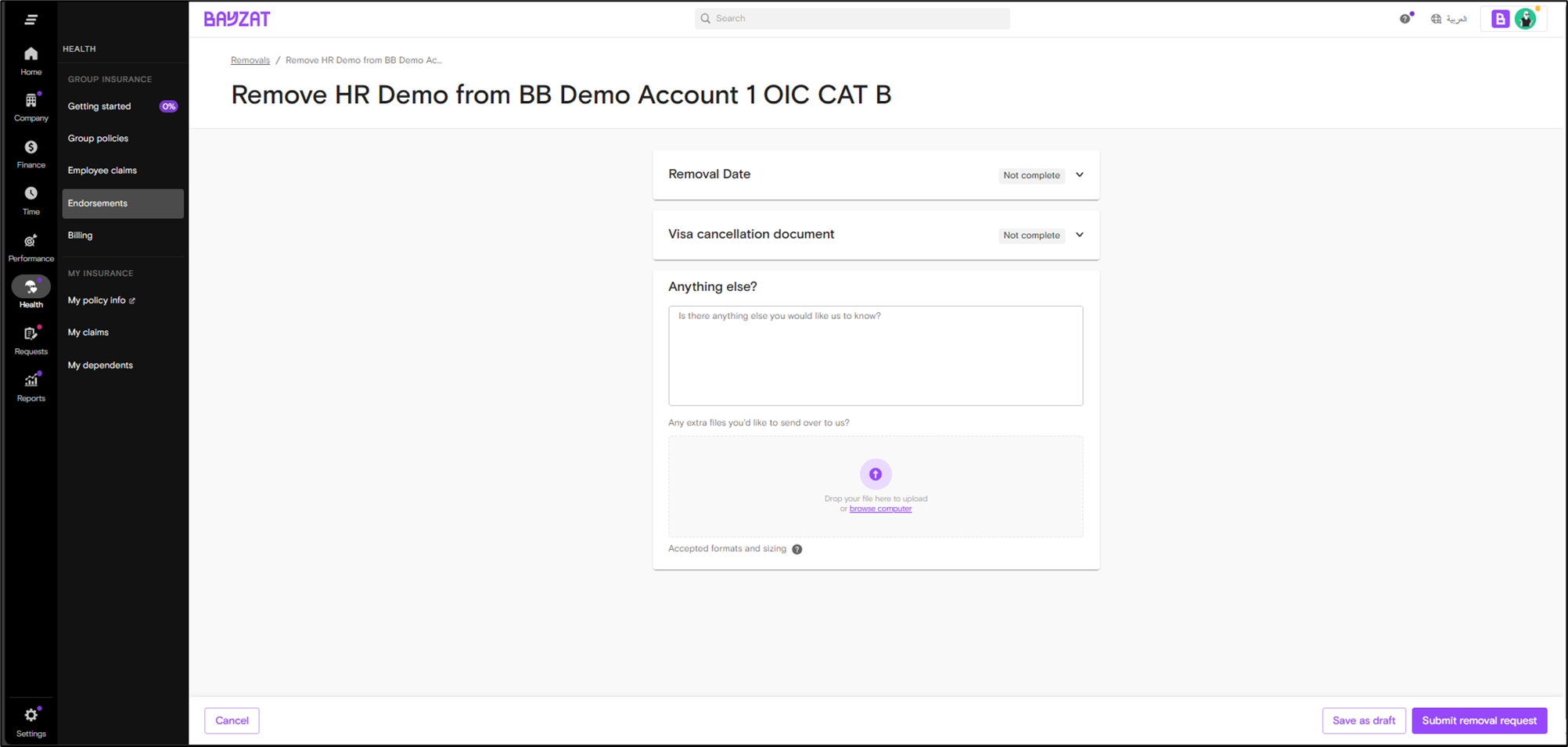The image size is (1568, 747).
Task: Switch language to Arabic
Action: 1448,19
